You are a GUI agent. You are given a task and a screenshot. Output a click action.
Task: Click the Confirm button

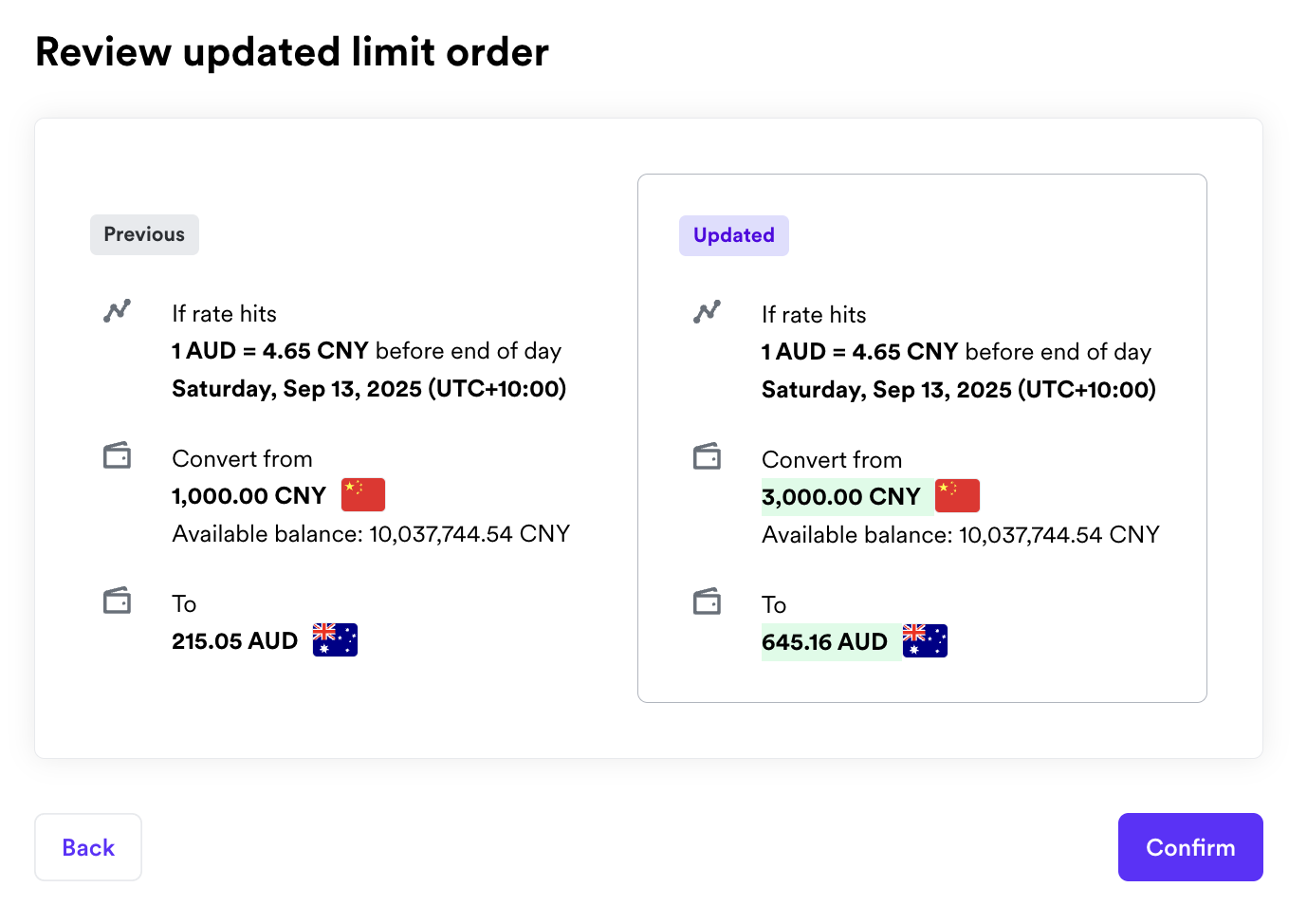[x=1189, y=847]
